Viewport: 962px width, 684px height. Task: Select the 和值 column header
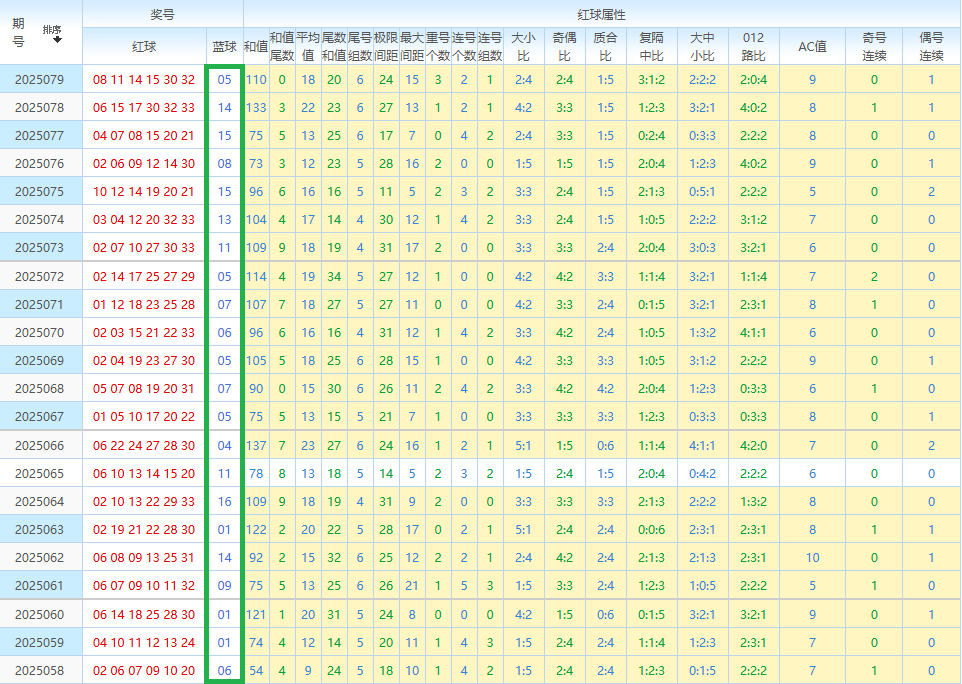coord(256,47)
